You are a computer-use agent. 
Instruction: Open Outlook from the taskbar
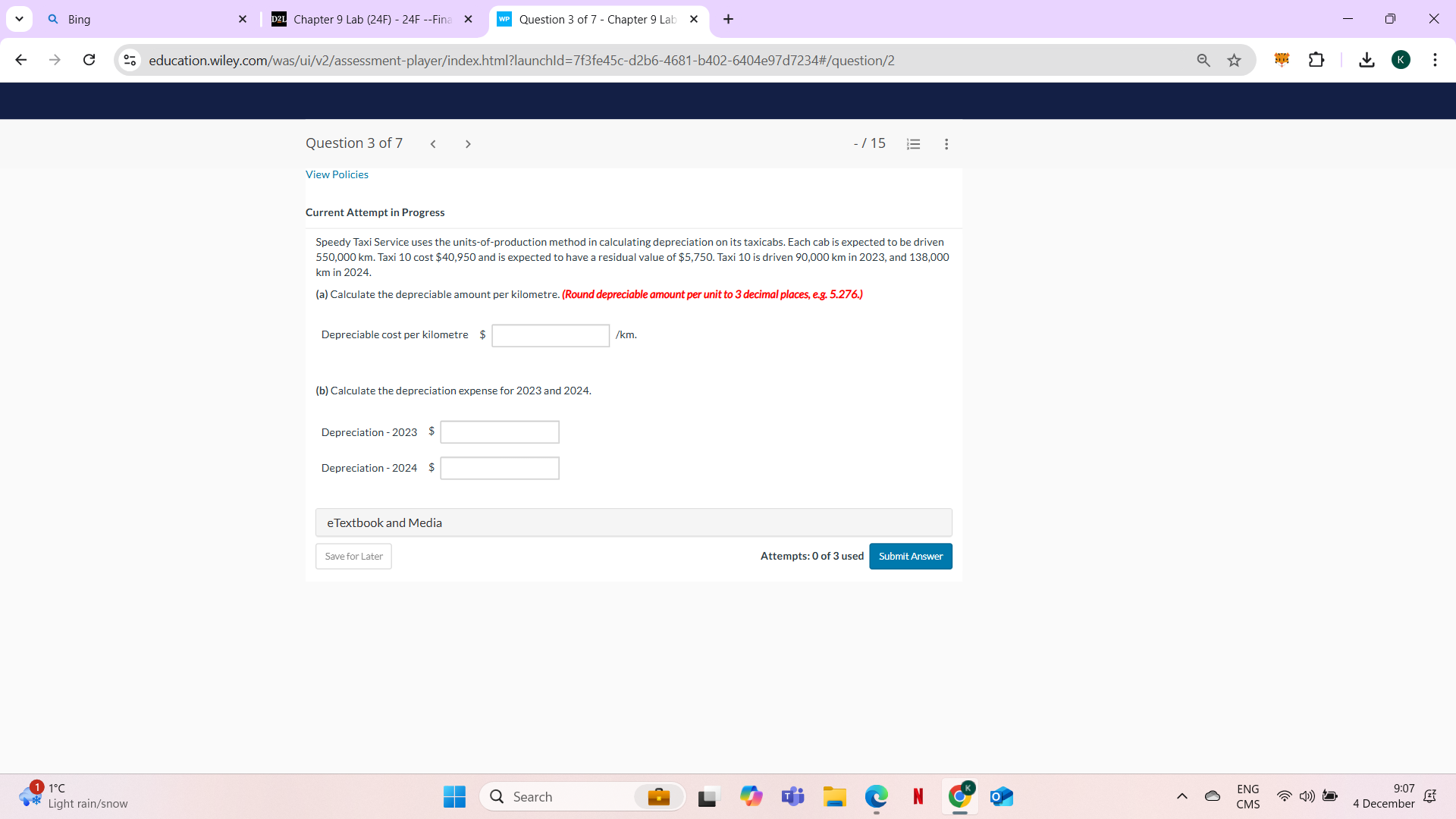click(1001, 796)
